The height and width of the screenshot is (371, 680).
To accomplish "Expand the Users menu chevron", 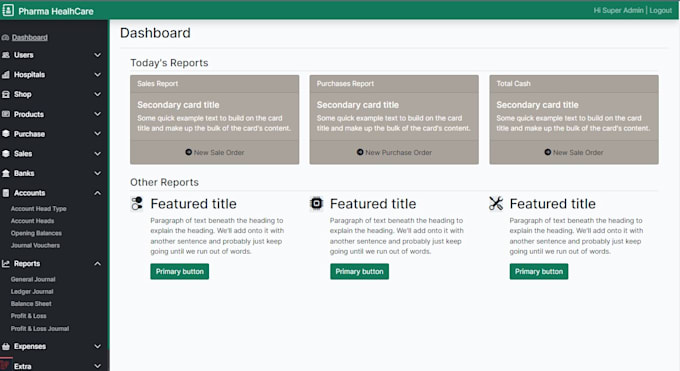I will pyautogui.click(x=98, y=55).
